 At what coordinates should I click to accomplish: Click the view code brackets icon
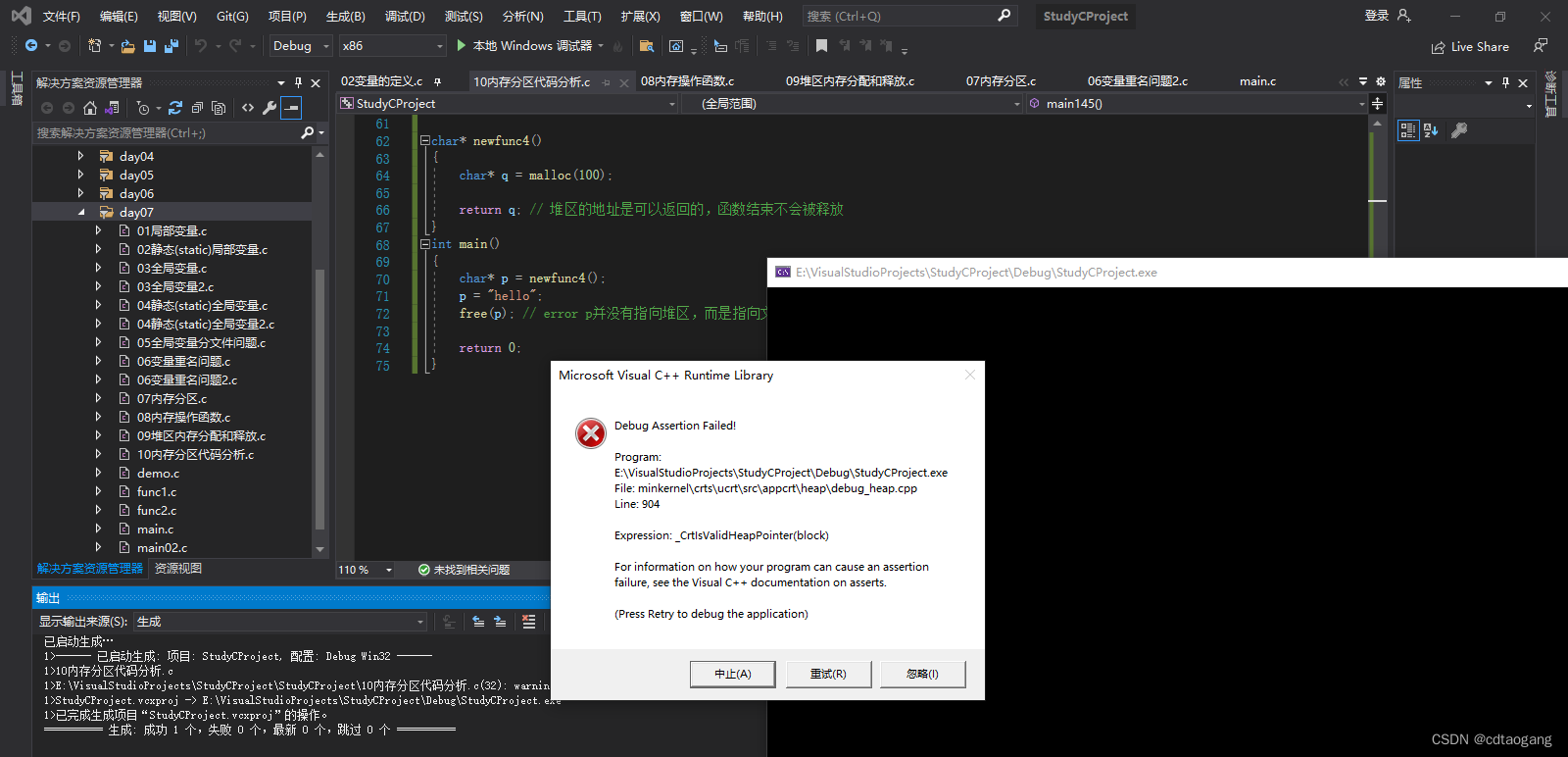[x=248, y=108]
